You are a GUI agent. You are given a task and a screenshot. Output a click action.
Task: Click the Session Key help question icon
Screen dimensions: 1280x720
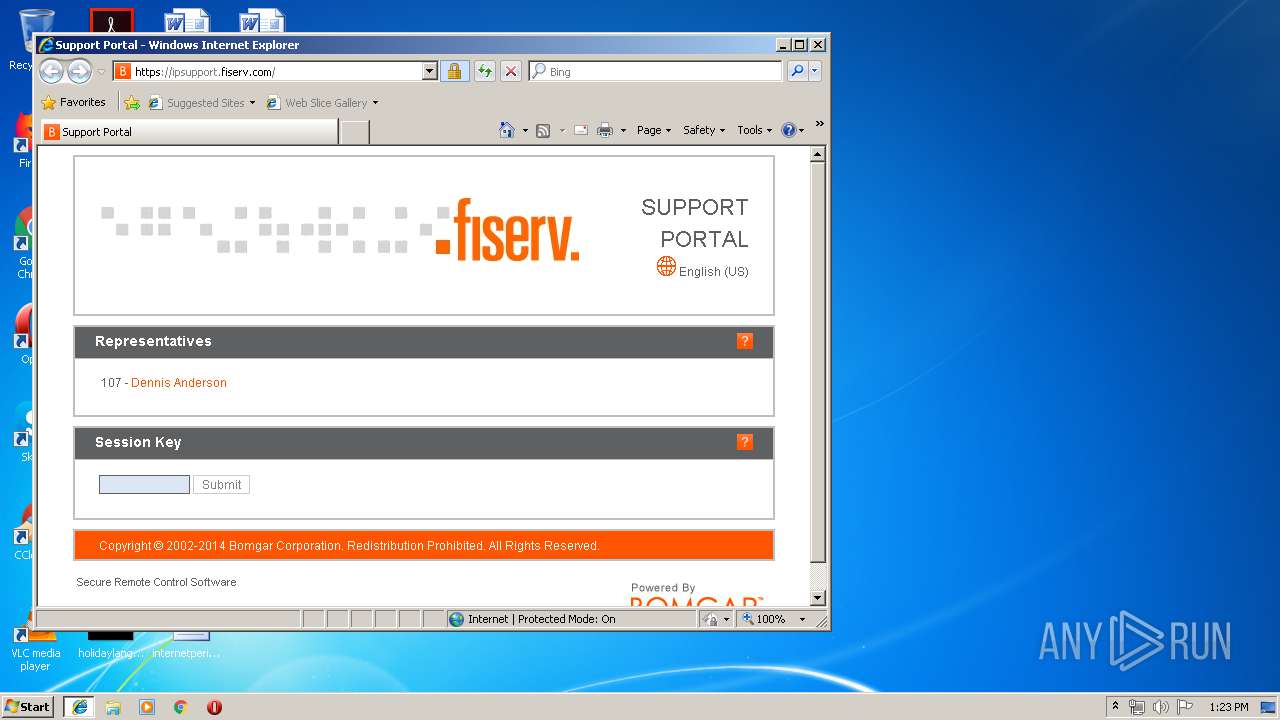coord(745,442)
